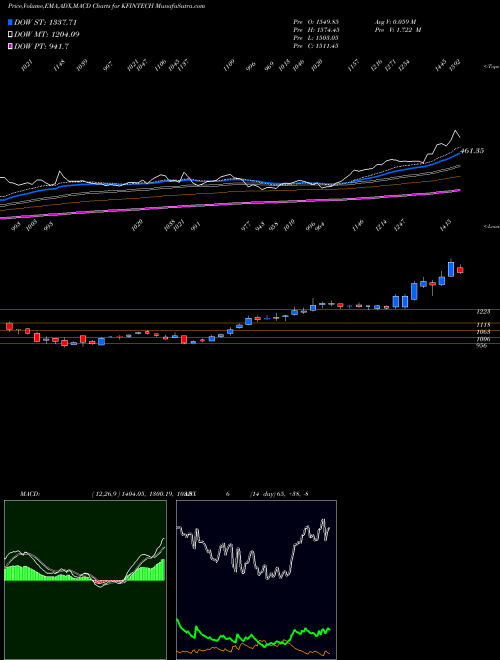Open the MACD histogram panel
This screenshot has height=660, width=500.
85,580
